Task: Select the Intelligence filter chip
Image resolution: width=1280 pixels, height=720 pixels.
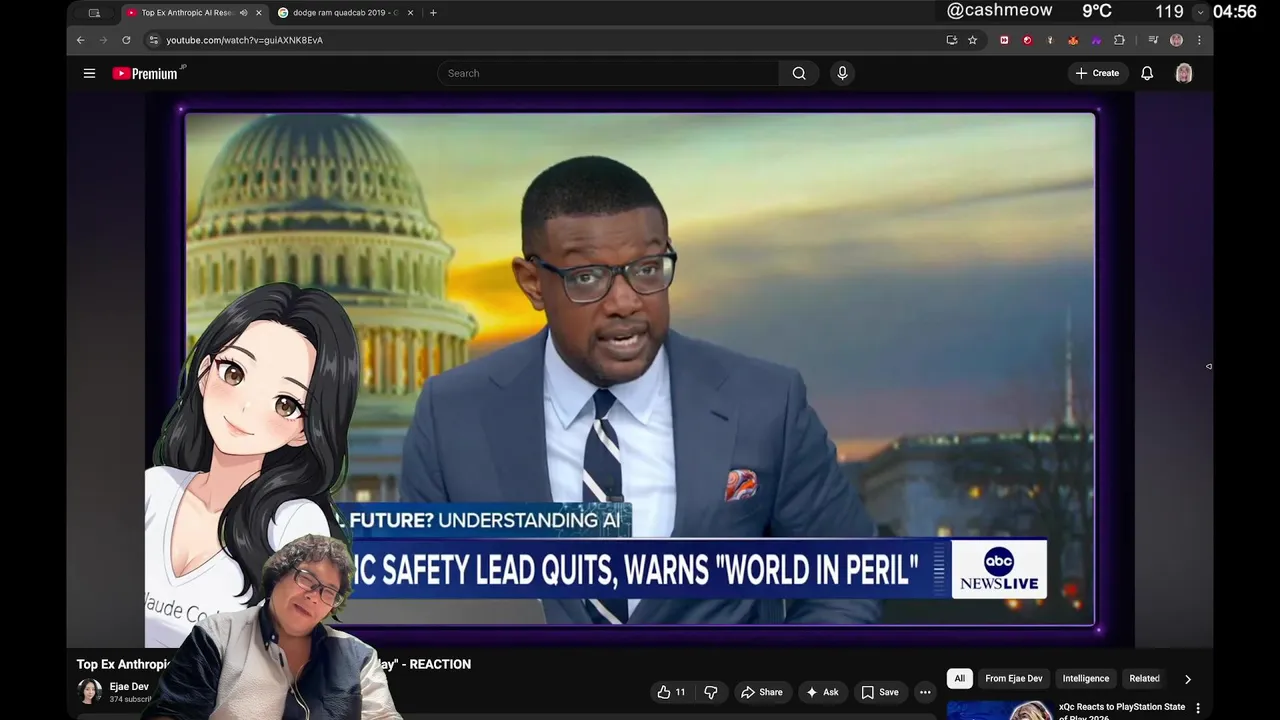Action: pyautogui.click(x=1086, y=678)
